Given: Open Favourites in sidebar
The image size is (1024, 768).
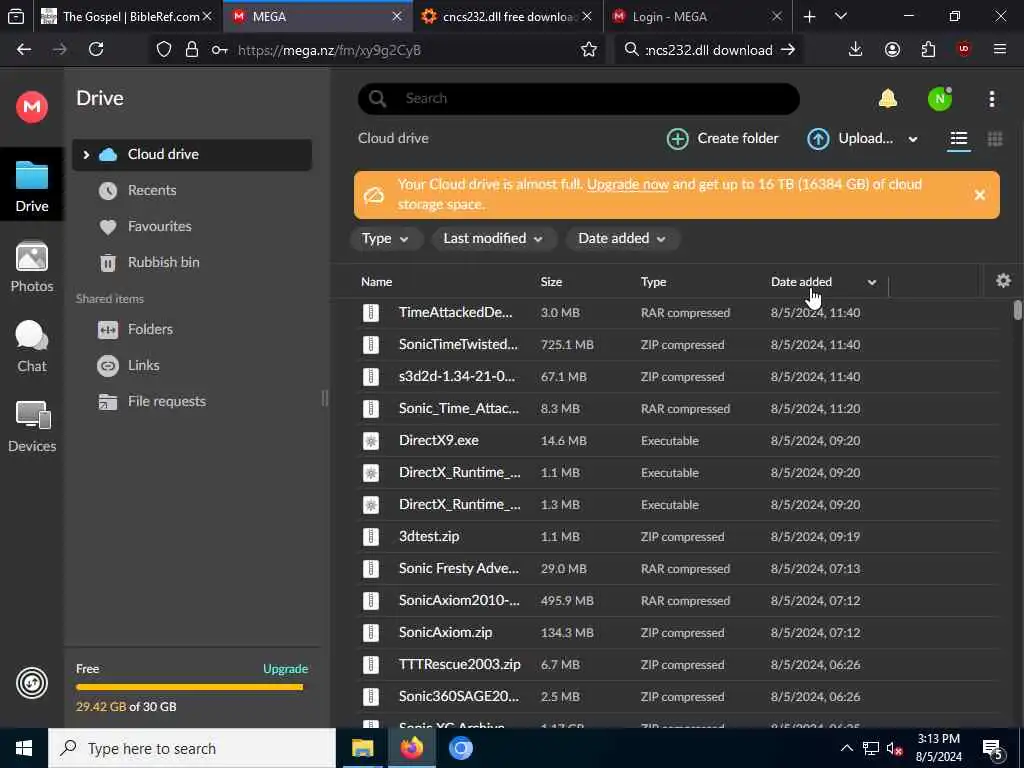Looking at the screenshot, I should (145, 226).
